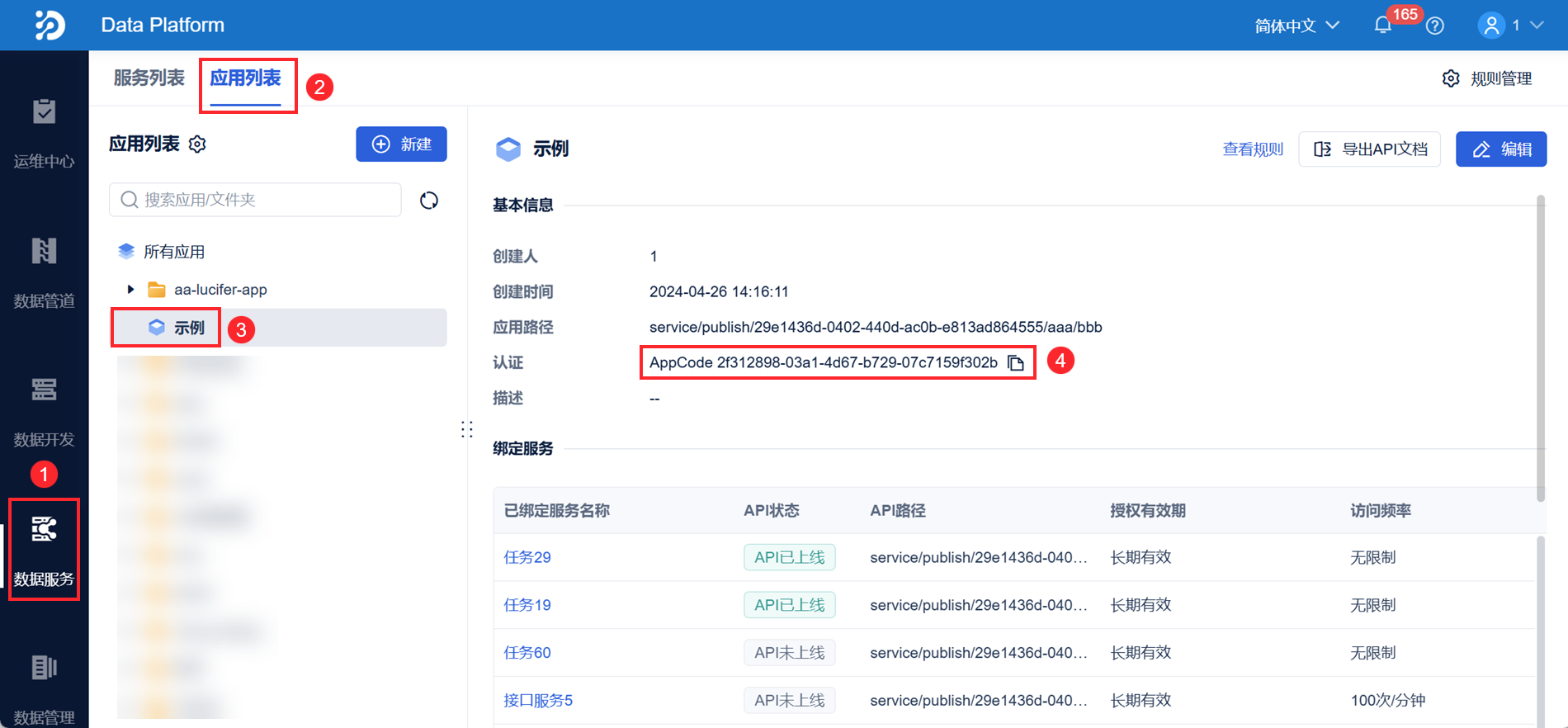This screenshot has height=728, width=1568.
Task: Click the API已上线 status of 任务19
Action: pyautogui.click(x=789, y=605)
